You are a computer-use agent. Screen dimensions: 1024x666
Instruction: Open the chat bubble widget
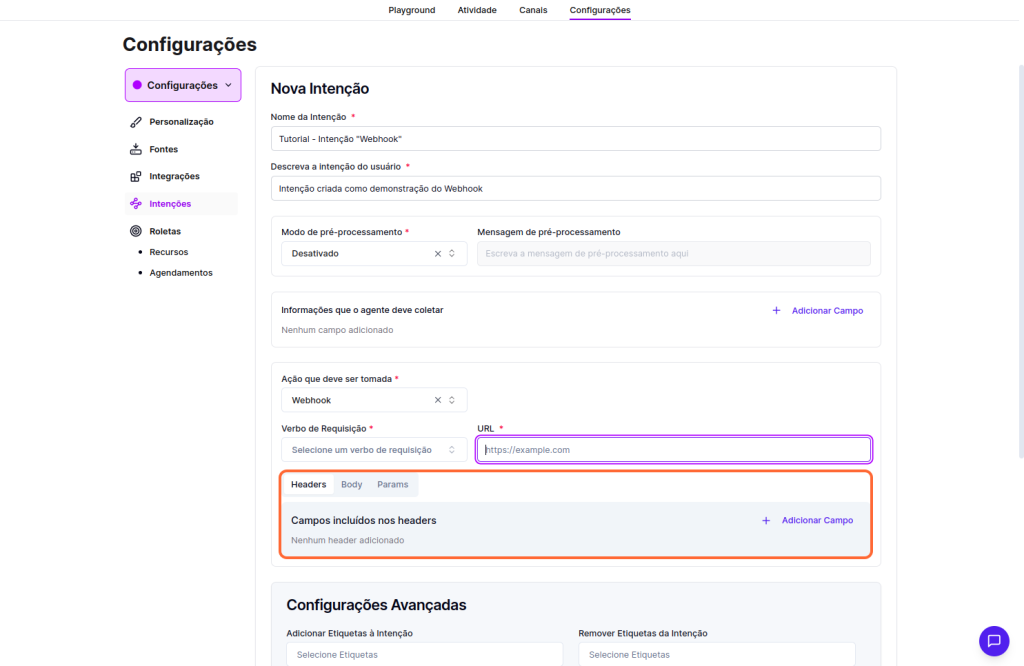993,641
